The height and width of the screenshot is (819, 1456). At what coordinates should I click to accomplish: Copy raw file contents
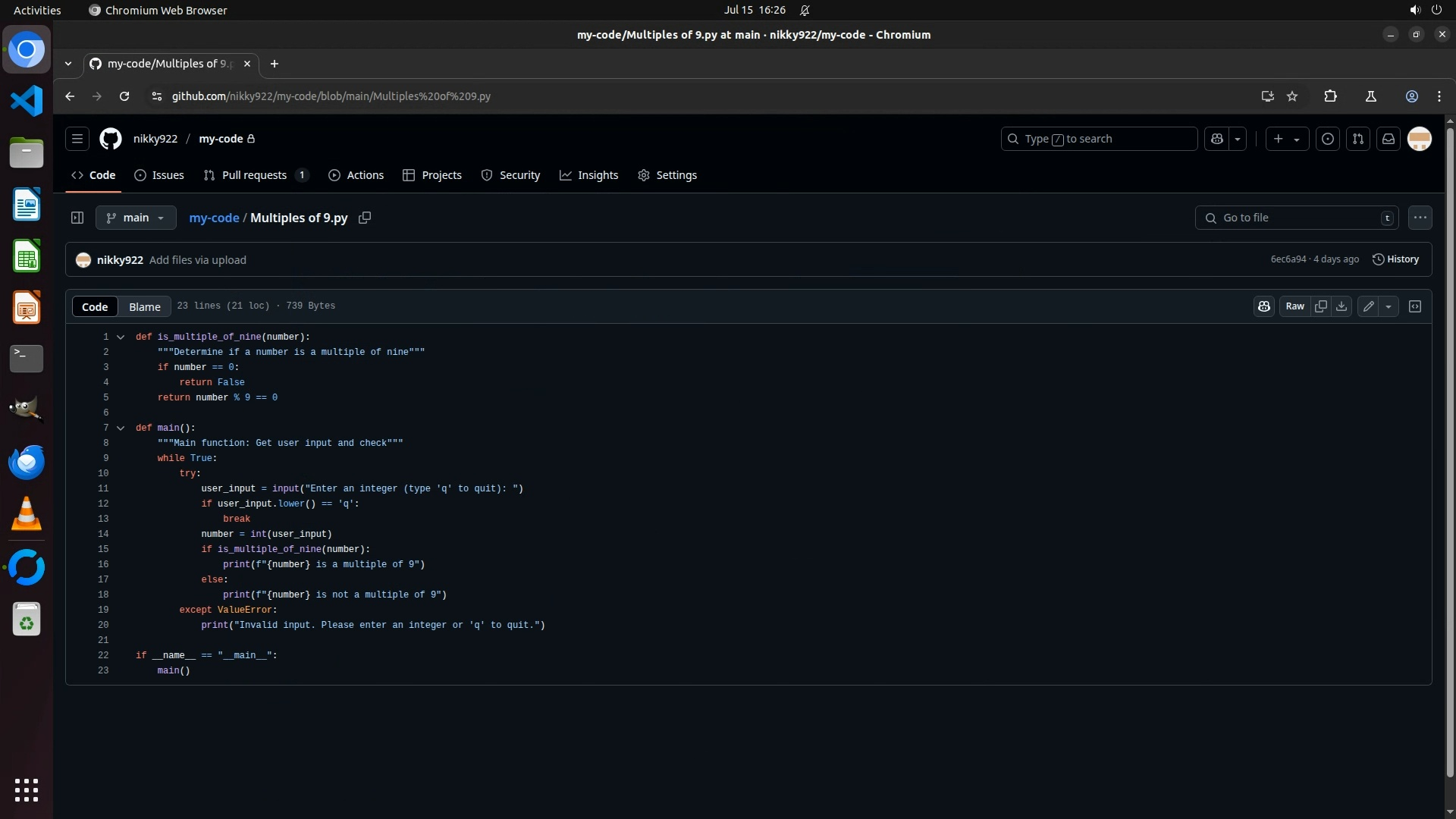pyautogui.click(x=1321, y=306)
